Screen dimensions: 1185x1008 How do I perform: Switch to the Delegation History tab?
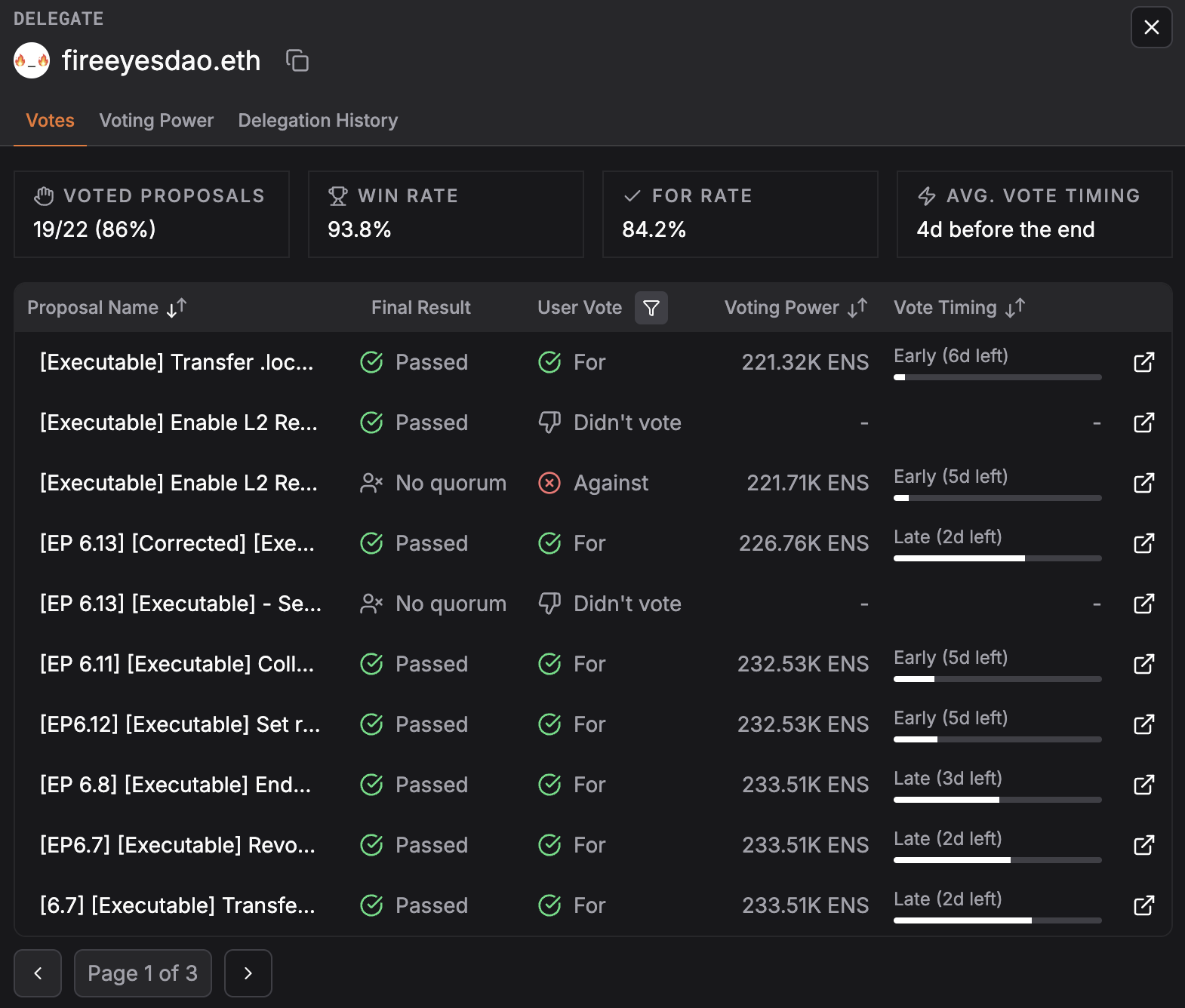click(x=318, y=121)
